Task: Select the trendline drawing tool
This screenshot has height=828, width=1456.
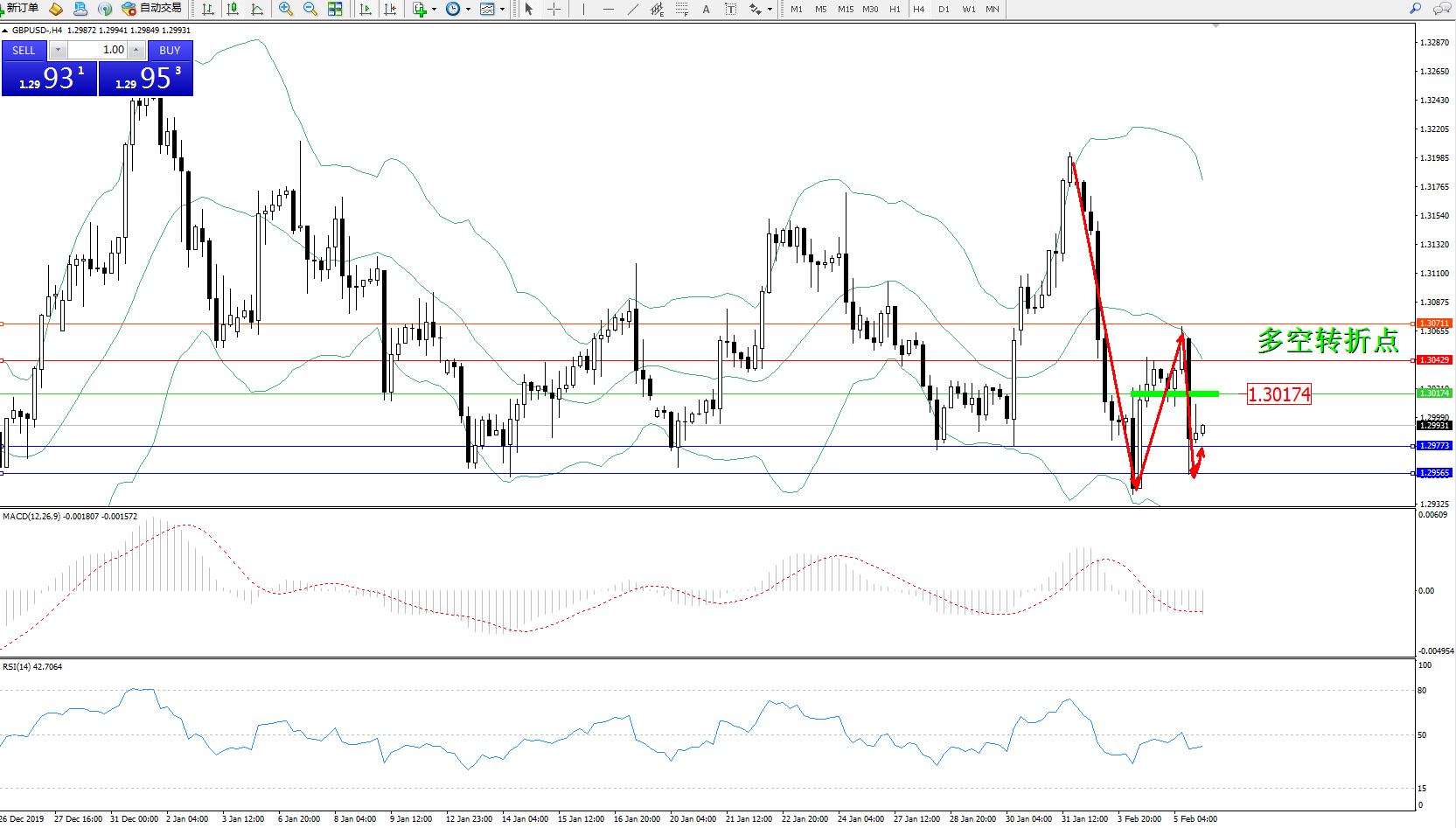Action: pos(632,9)
